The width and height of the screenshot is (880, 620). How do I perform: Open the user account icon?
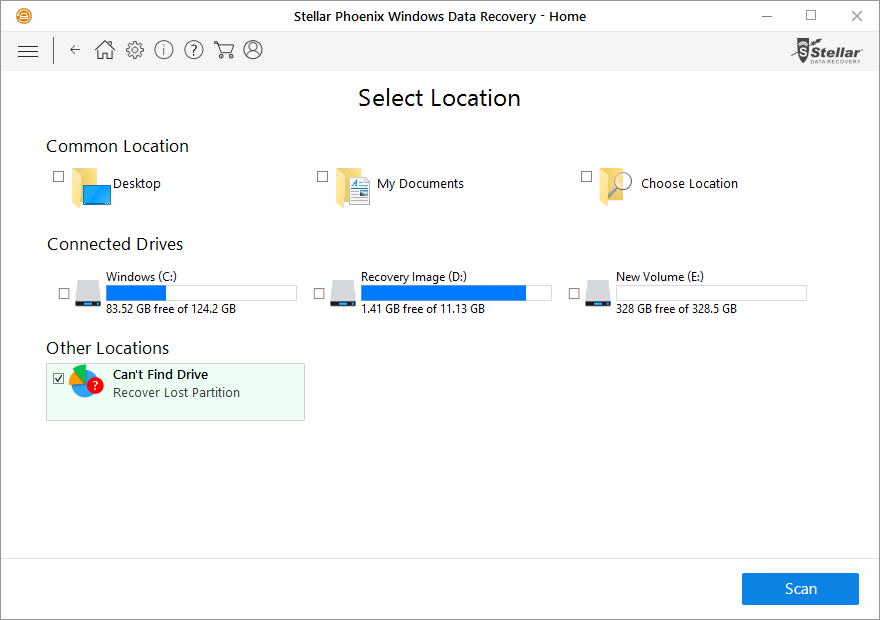(x=253, y=50)
